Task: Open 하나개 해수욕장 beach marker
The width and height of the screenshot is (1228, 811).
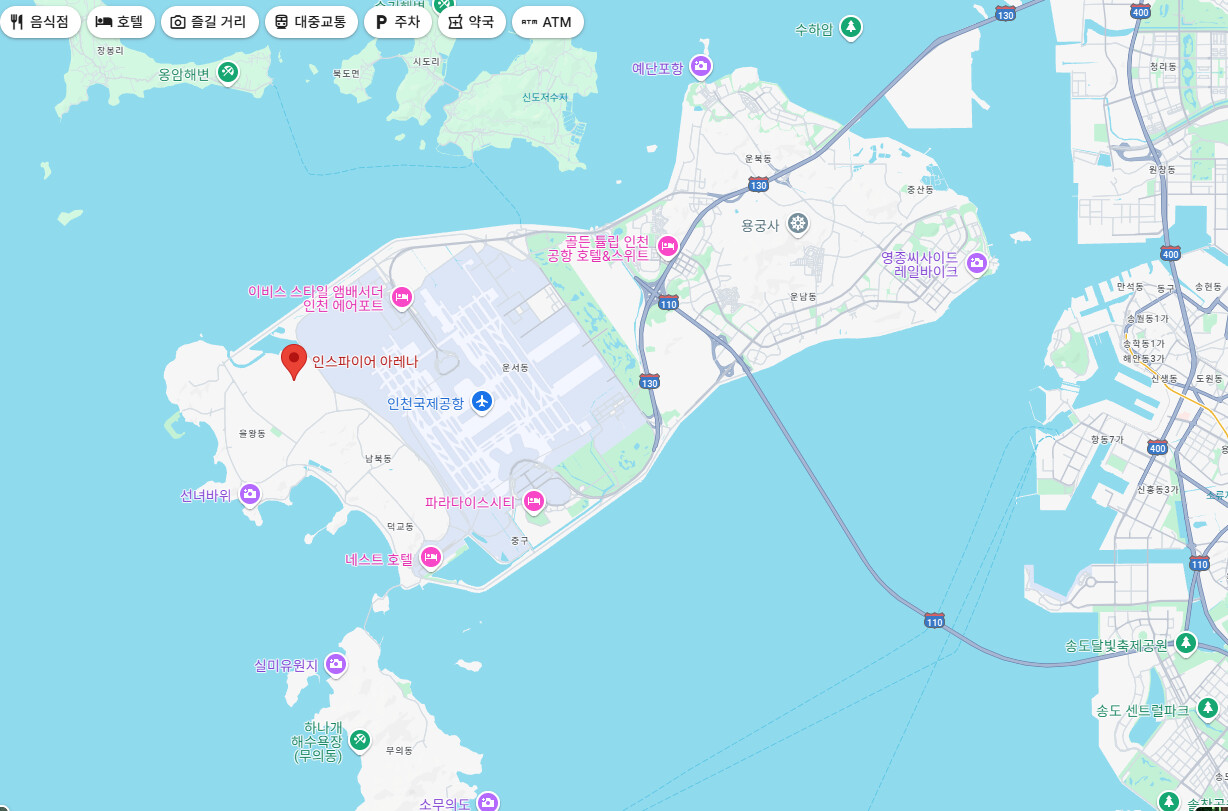Action: 360,741
